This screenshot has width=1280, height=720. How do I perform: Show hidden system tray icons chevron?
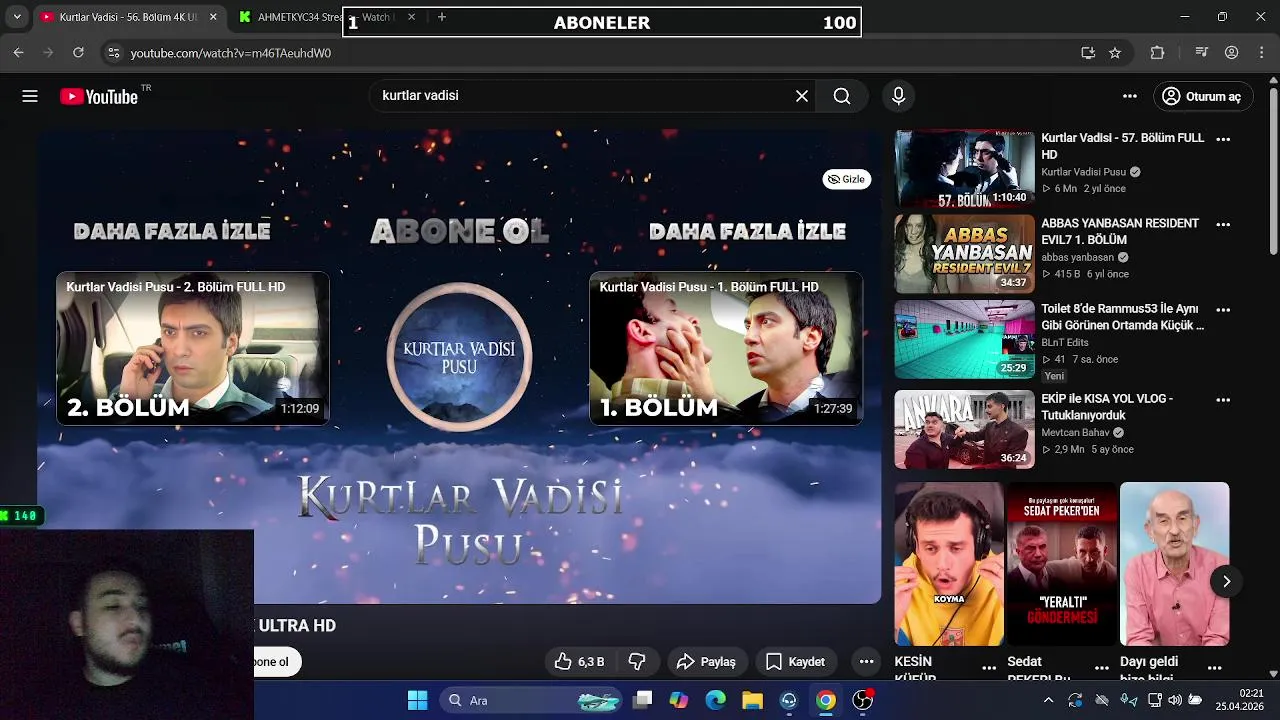[x=1048, y=700]
